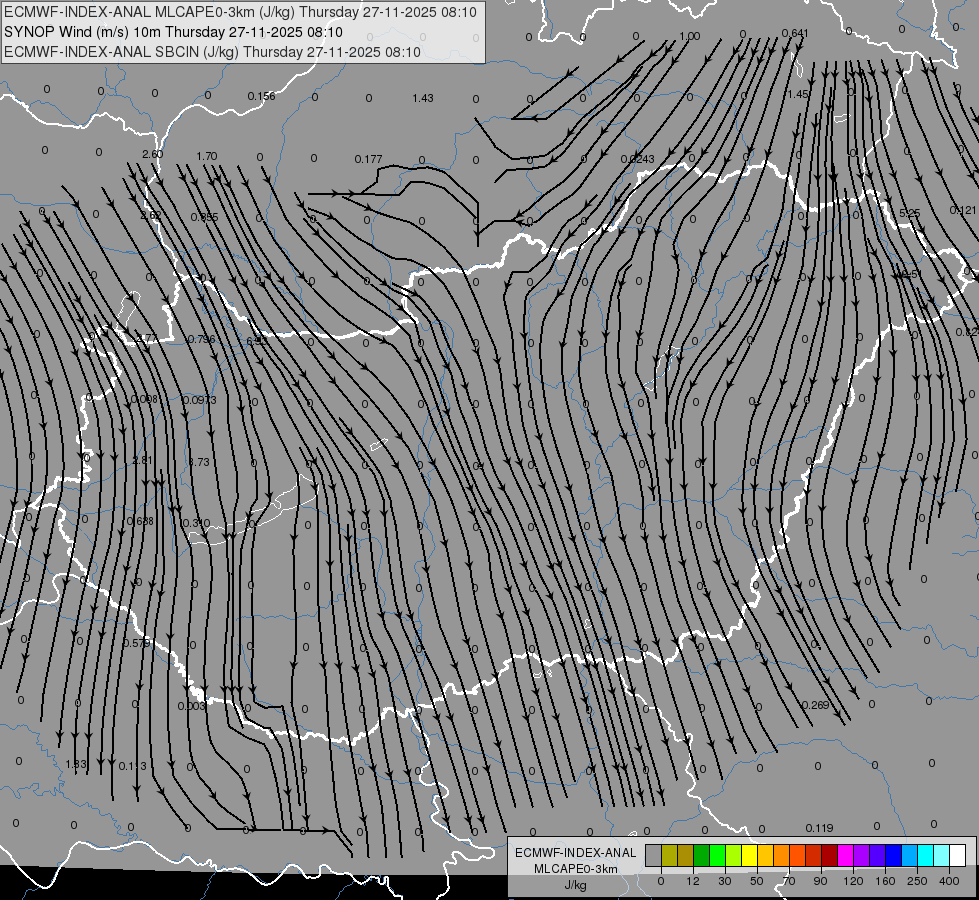
Task: Click the map value 0.156
Action: coord(261,96)
